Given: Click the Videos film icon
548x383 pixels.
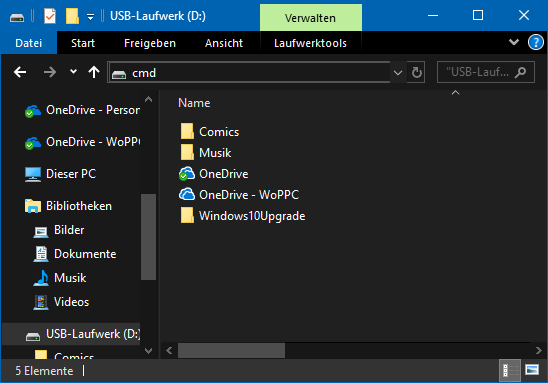Looking at the screenshot, I should tap(41, 302).
